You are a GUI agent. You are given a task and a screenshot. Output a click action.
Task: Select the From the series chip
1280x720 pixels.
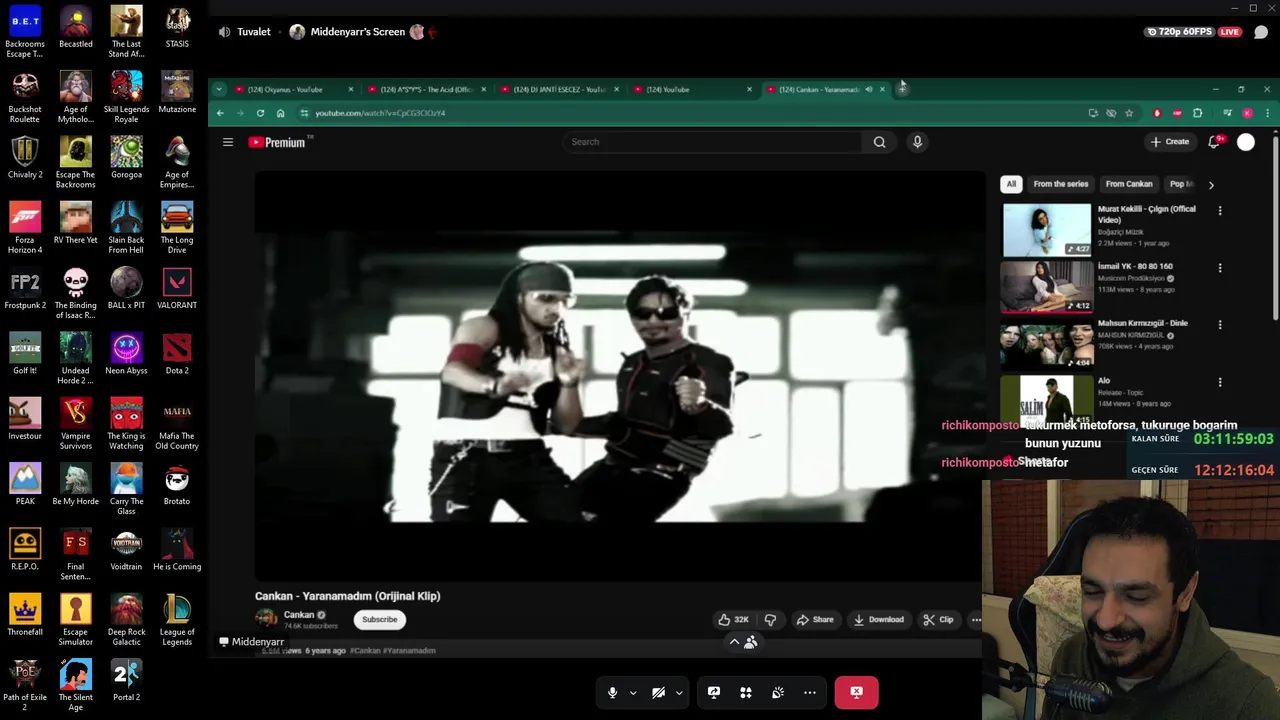tap(1061, 184)
